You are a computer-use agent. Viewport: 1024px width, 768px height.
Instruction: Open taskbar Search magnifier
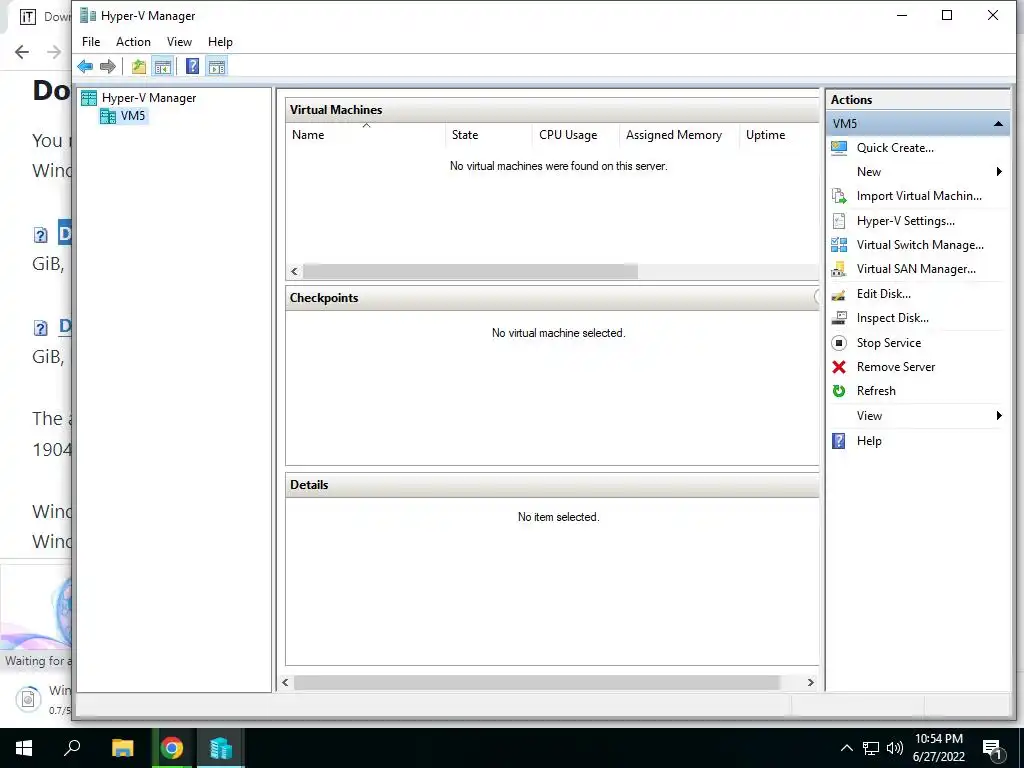pyautogui.click(x=72, y=748)
